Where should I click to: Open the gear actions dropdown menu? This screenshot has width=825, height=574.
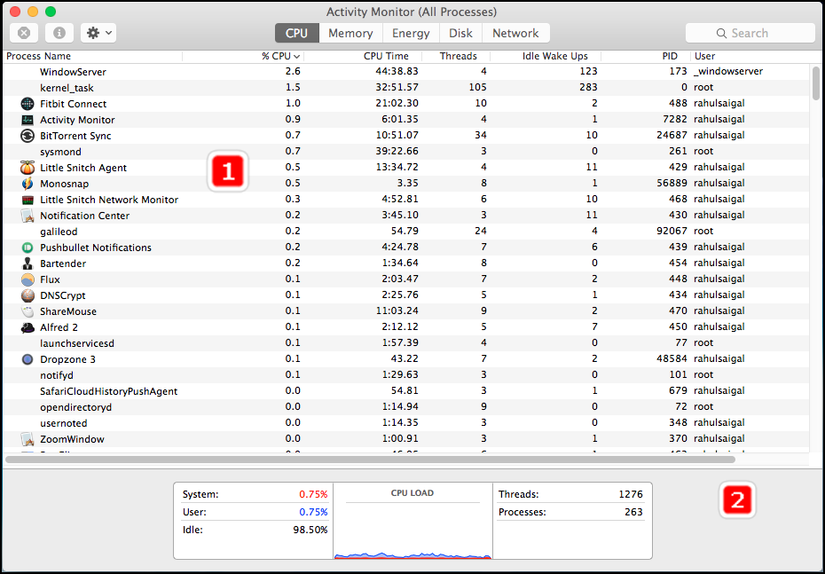[98, 33]
